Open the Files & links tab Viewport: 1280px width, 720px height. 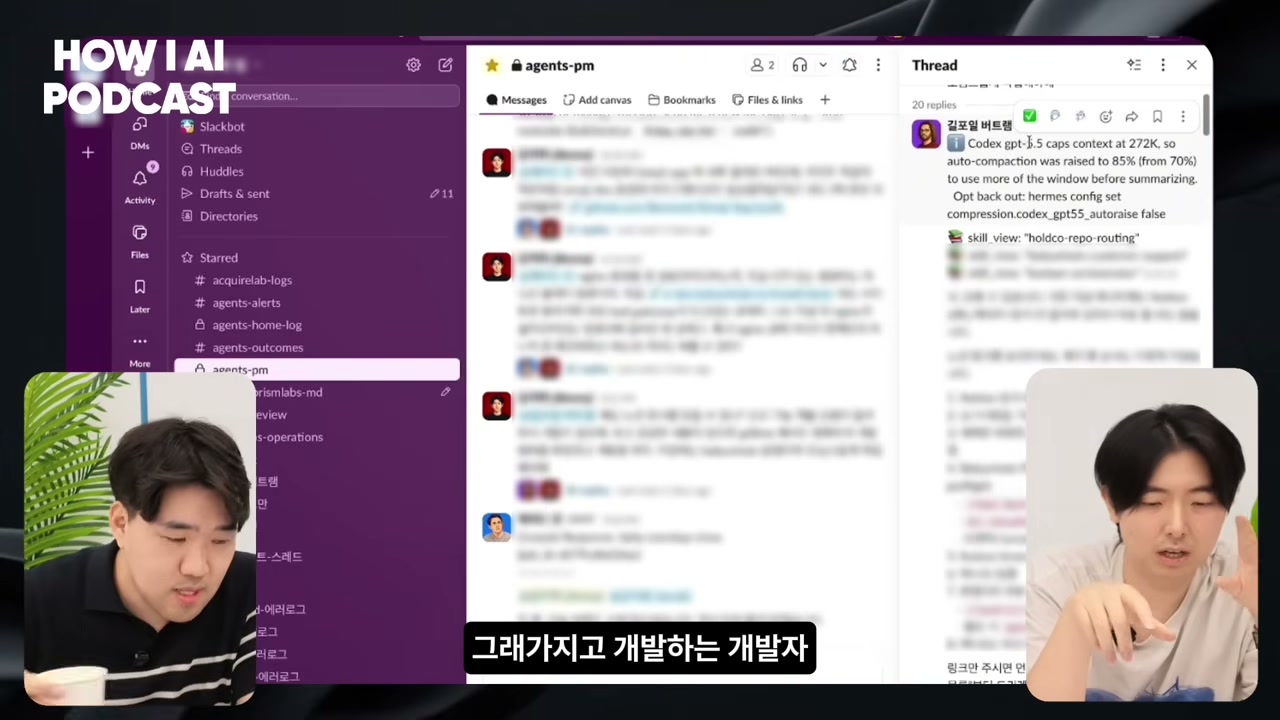(x=767, y=100)
